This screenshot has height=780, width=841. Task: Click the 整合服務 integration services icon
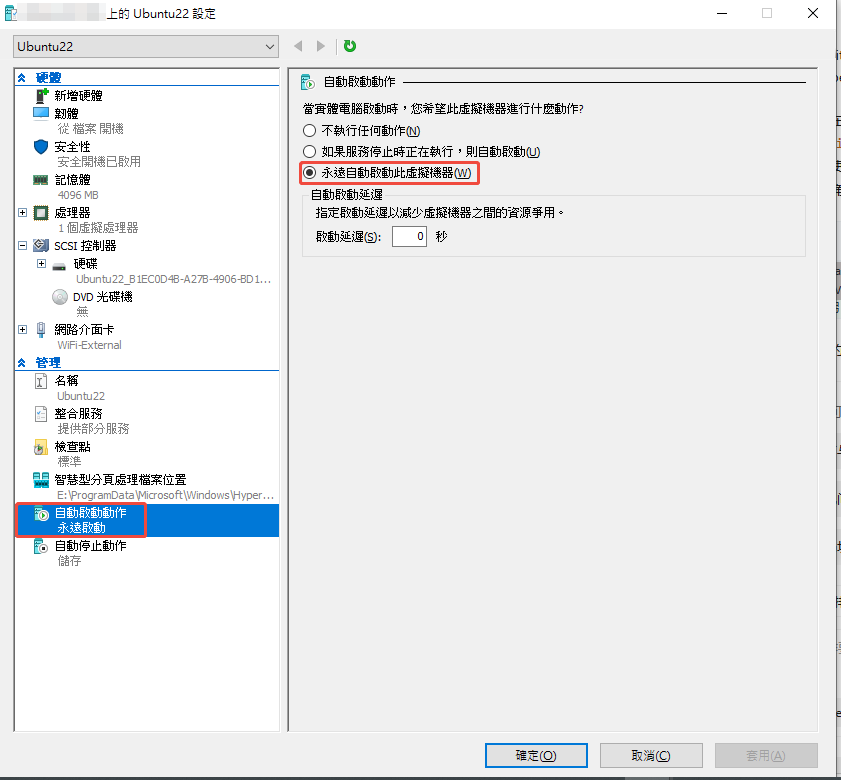41,414
